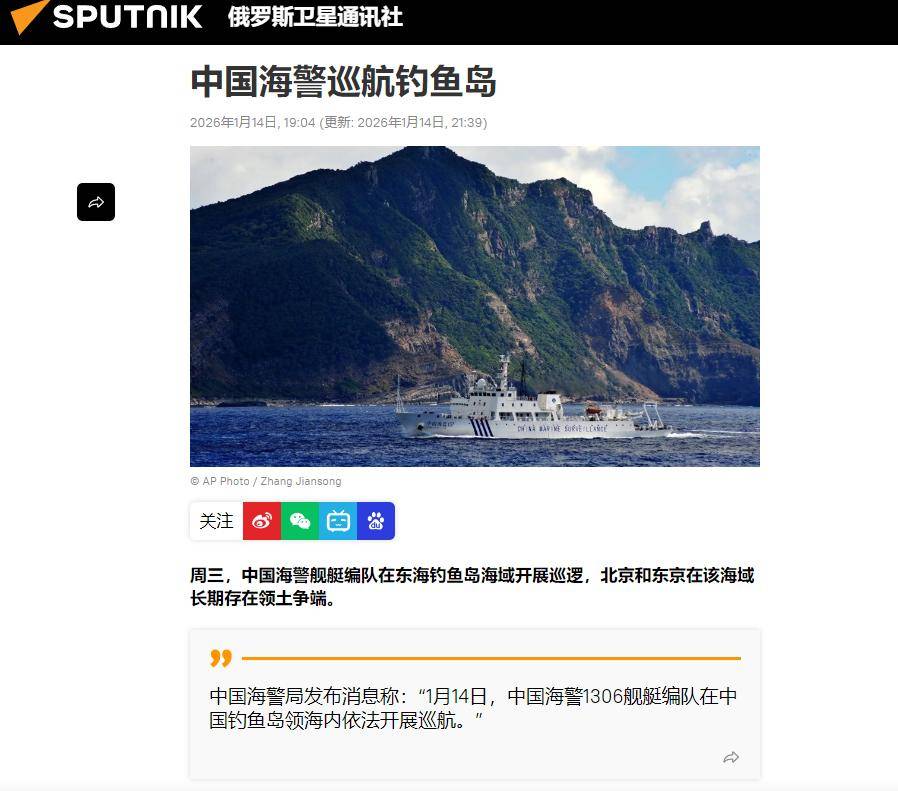Click the article headline 中国海警巡航钓鱼岛
The width and height of the screenshot is (898, 791).
tap(343, 81)
